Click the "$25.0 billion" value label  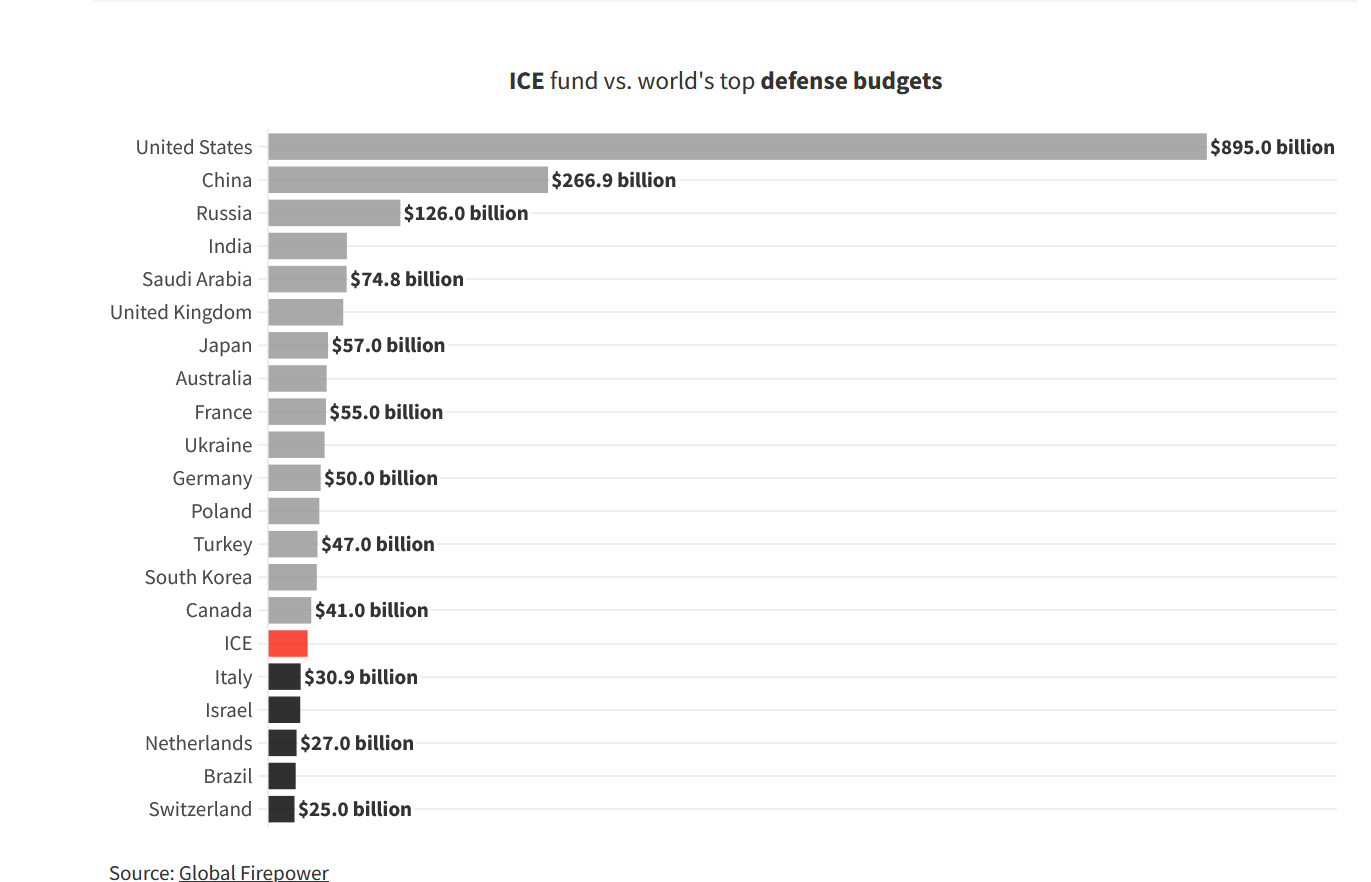pyautogui.click(x=355, y=809)
